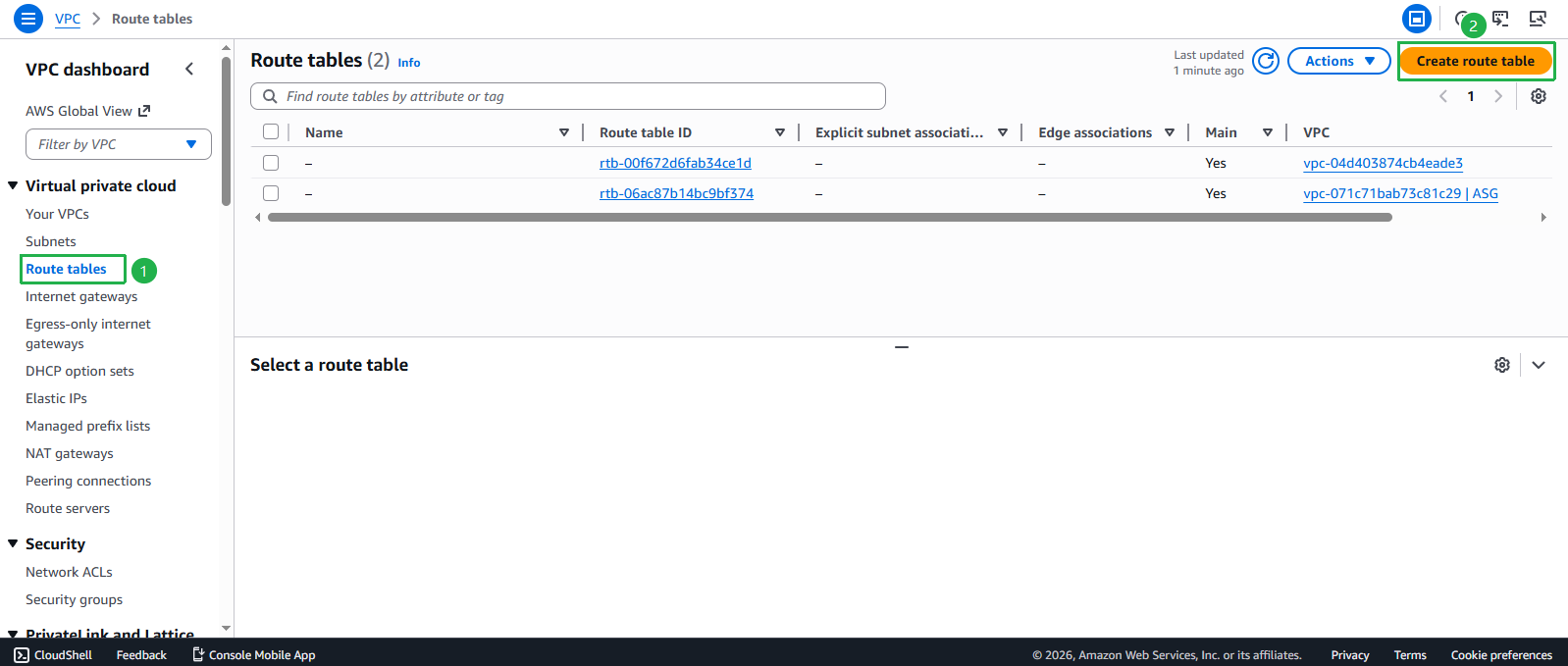
Task: Open AWS Global View external link
Action: click(x=88, y=111)
